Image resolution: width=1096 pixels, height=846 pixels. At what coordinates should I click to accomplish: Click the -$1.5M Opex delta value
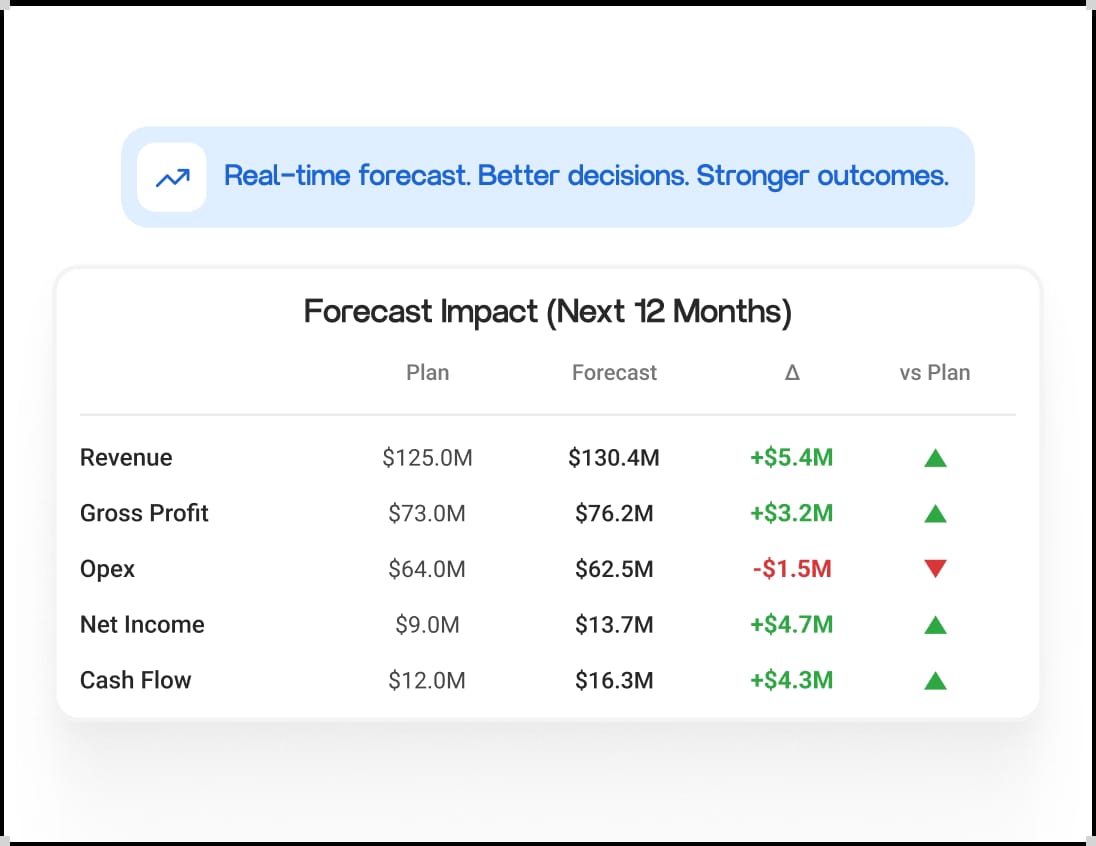(x=792, y=568)
